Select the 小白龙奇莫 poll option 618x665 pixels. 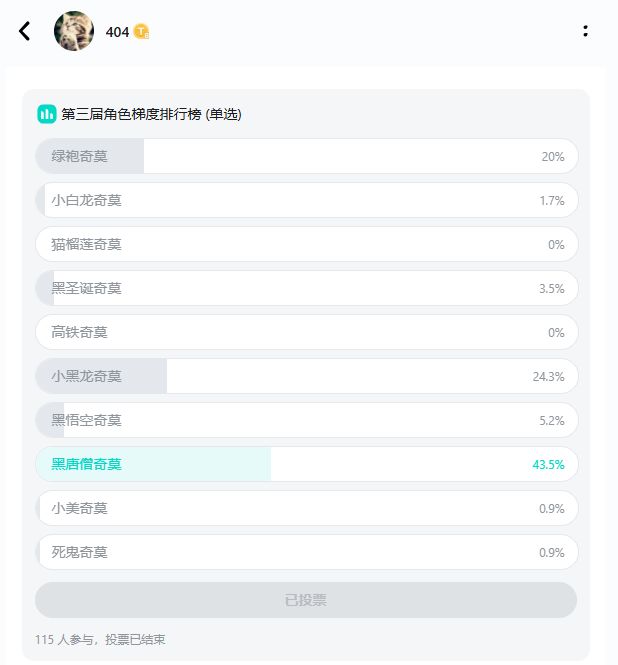[x=306, y=200]
